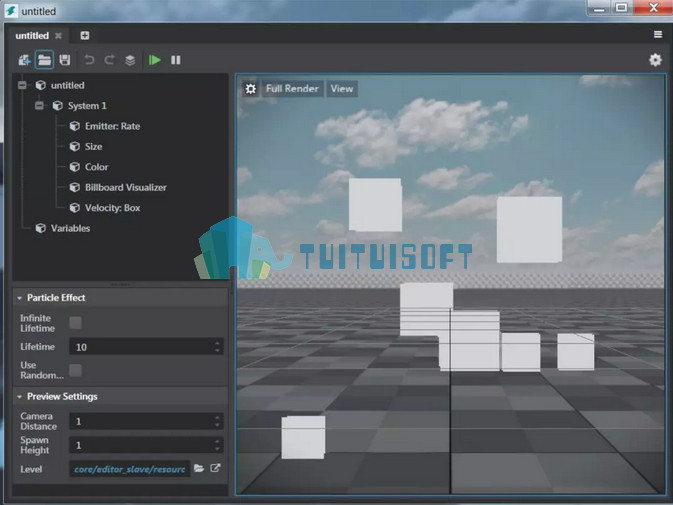
Task: Click the Spawn Height spinner arrows
Action: pyautogui.click(x=217, y=445)
